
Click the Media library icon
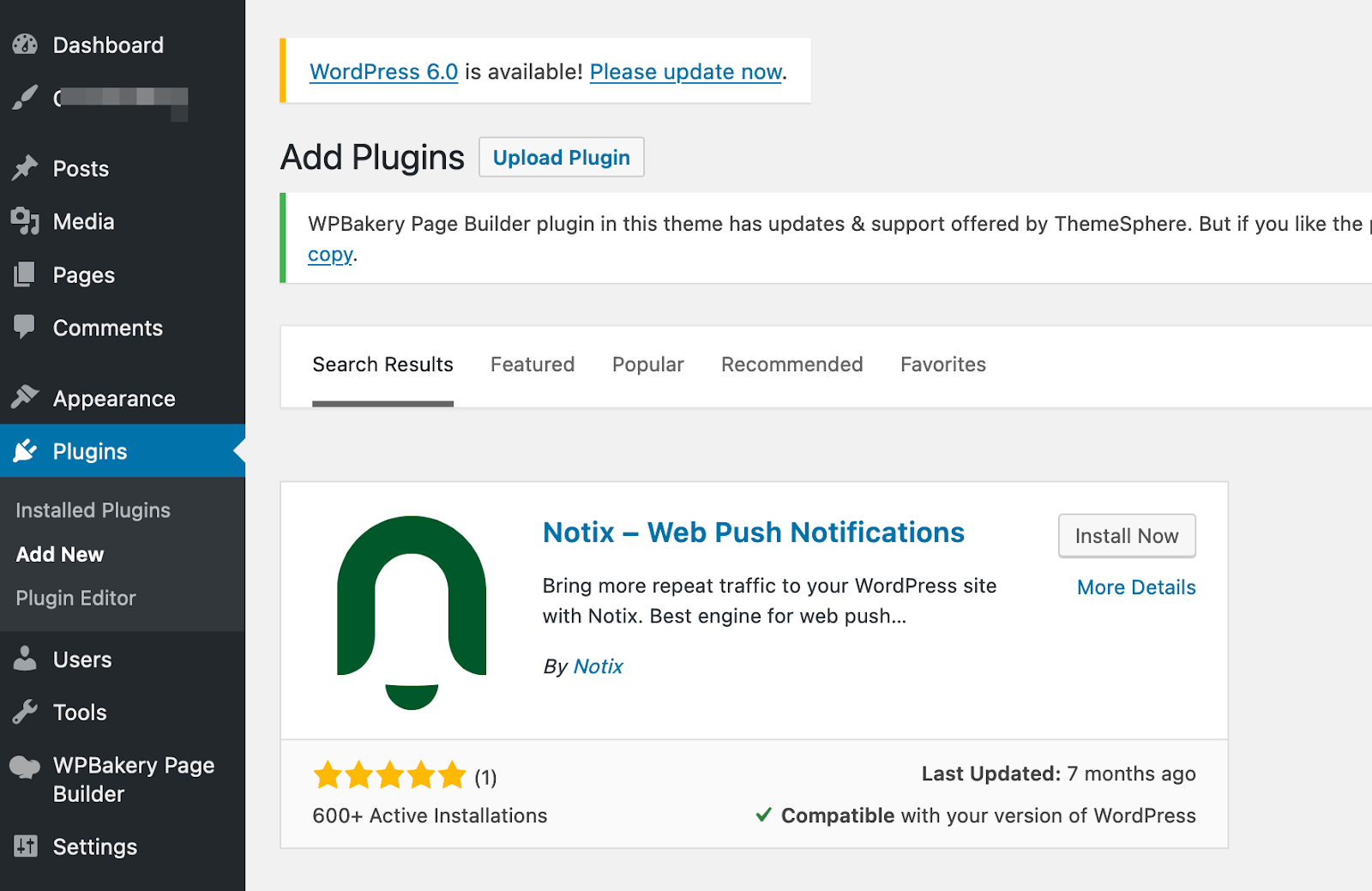25,221
